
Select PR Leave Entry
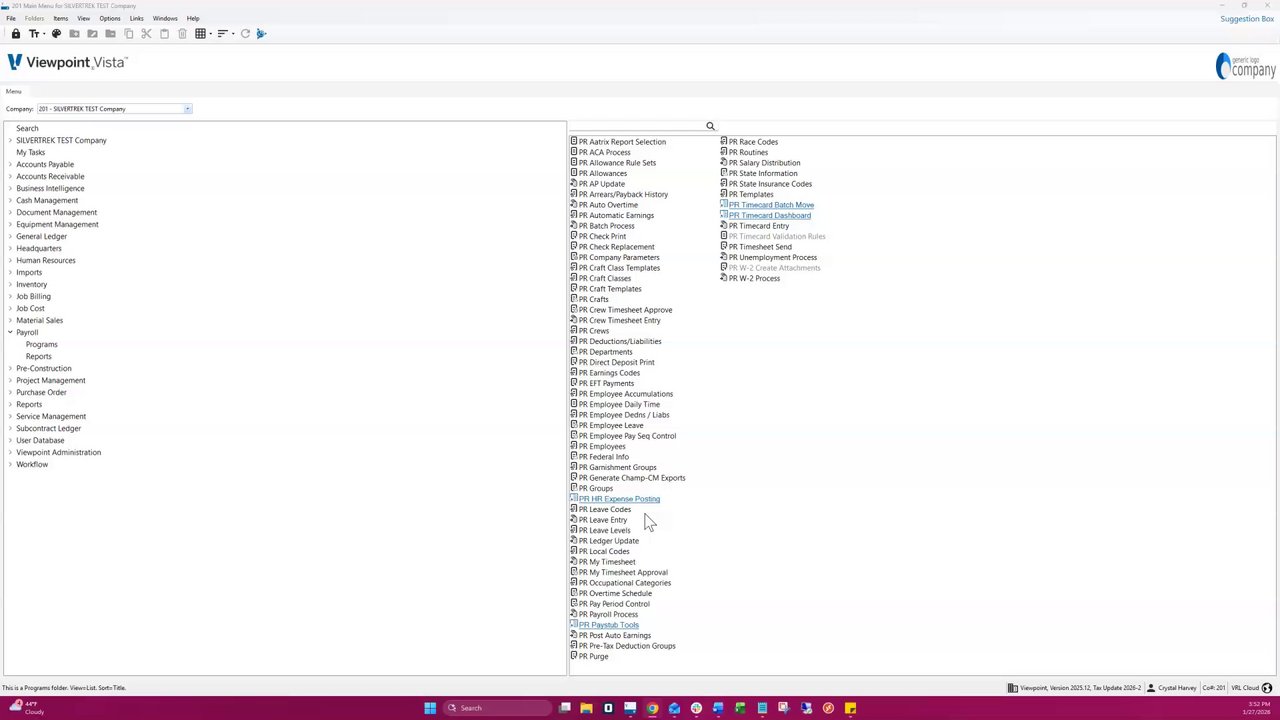click(603, 520)
